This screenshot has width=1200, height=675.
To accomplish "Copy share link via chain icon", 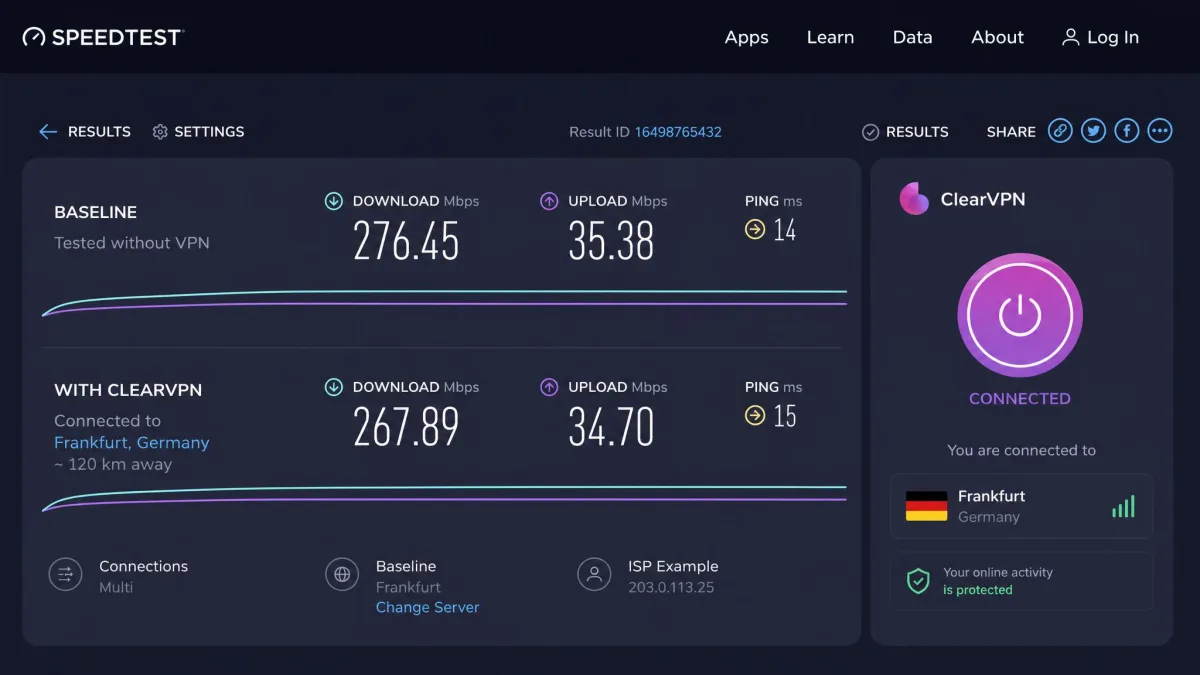I will point(1060,131).
